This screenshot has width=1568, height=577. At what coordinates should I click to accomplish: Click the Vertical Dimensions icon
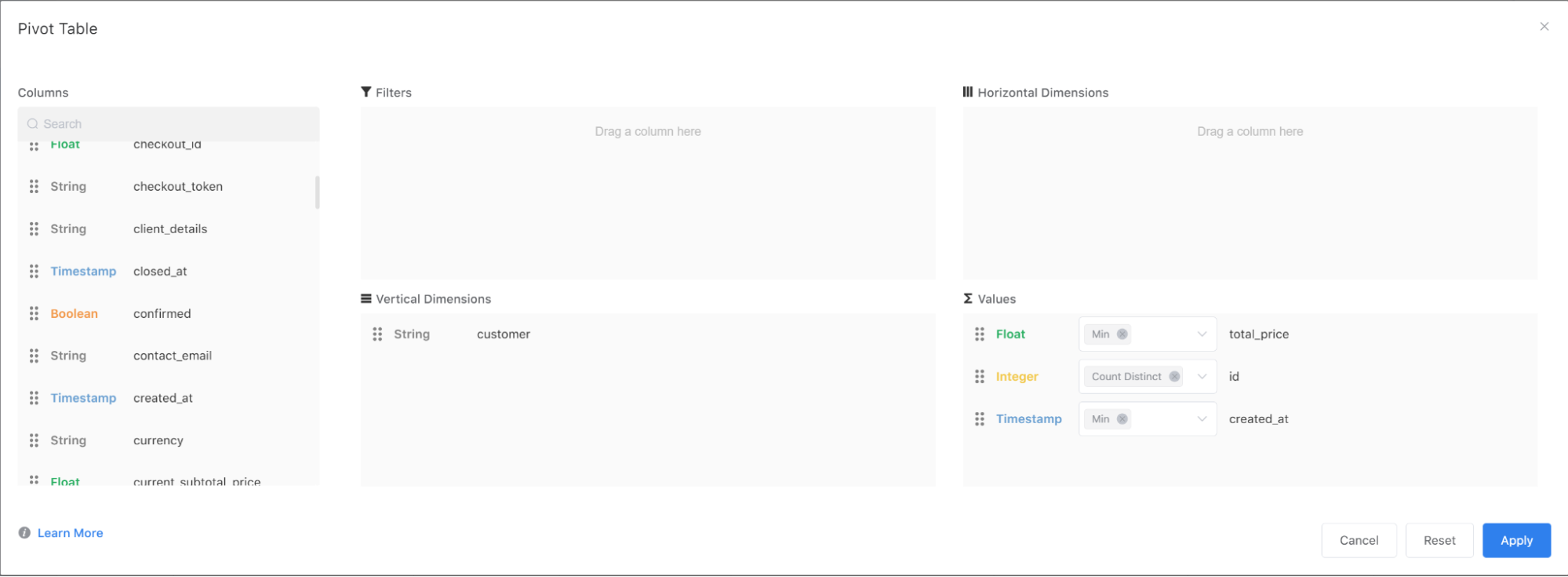(x=366, y=298)
